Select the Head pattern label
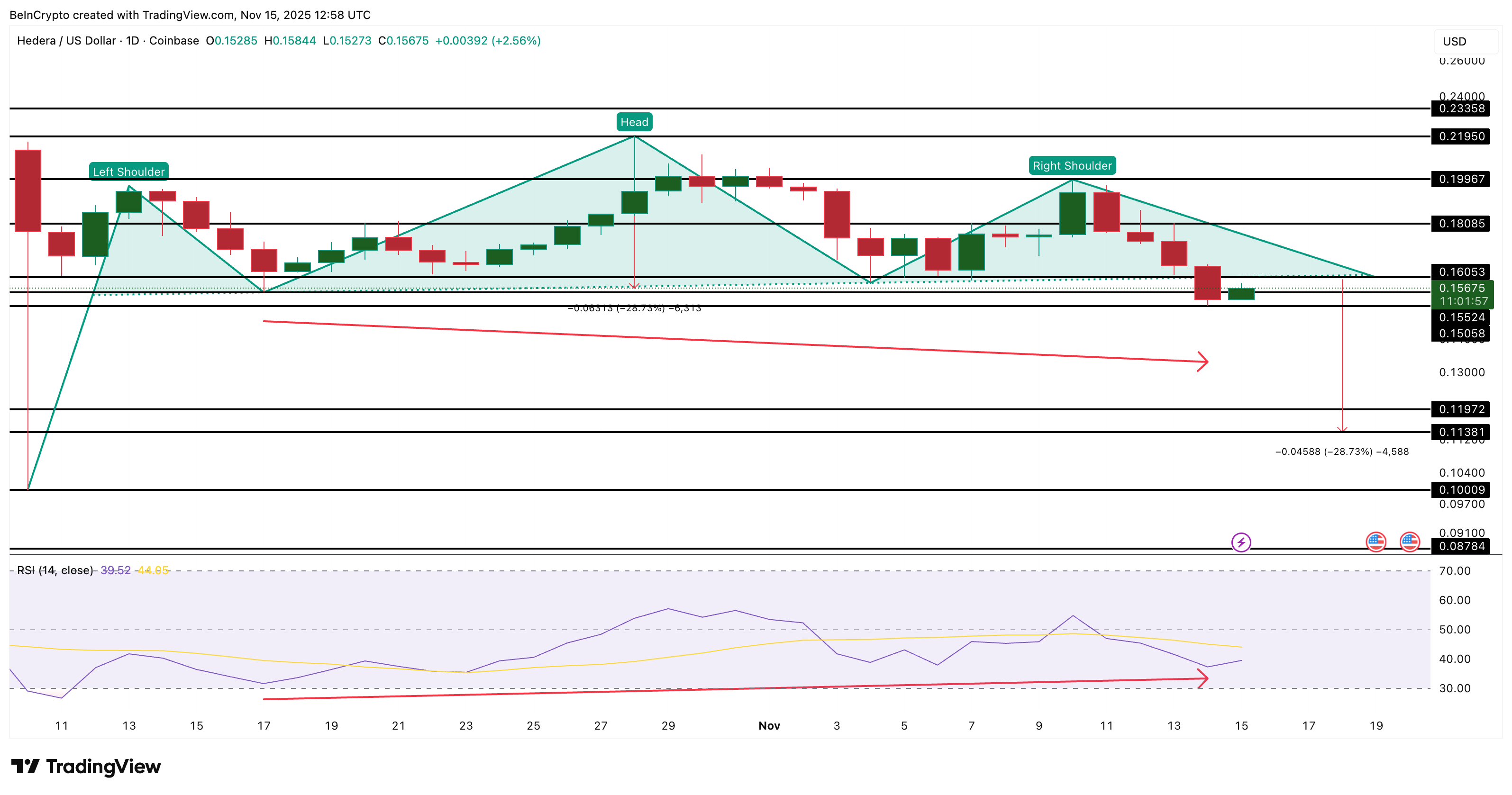Viewport: 1512px width, 795px height. pos(636,122)
